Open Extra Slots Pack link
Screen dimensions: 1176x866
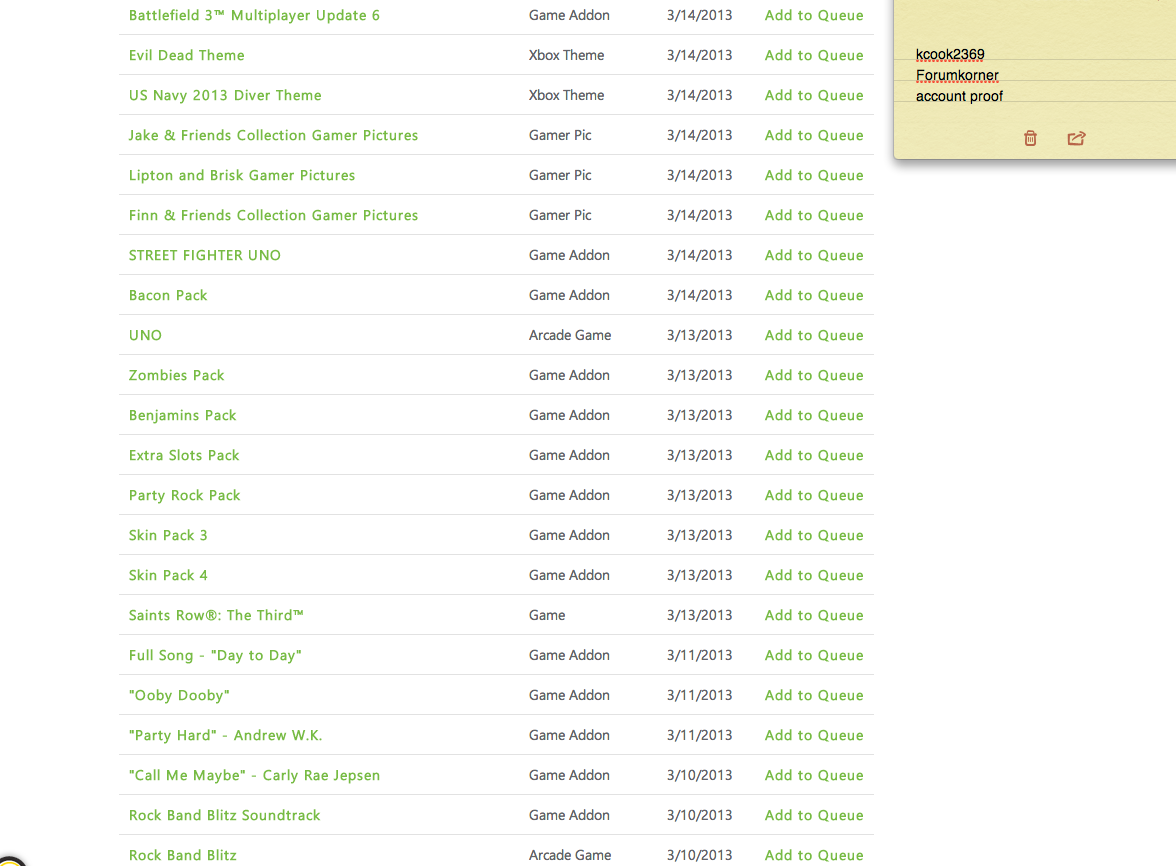tap(184, 455)
